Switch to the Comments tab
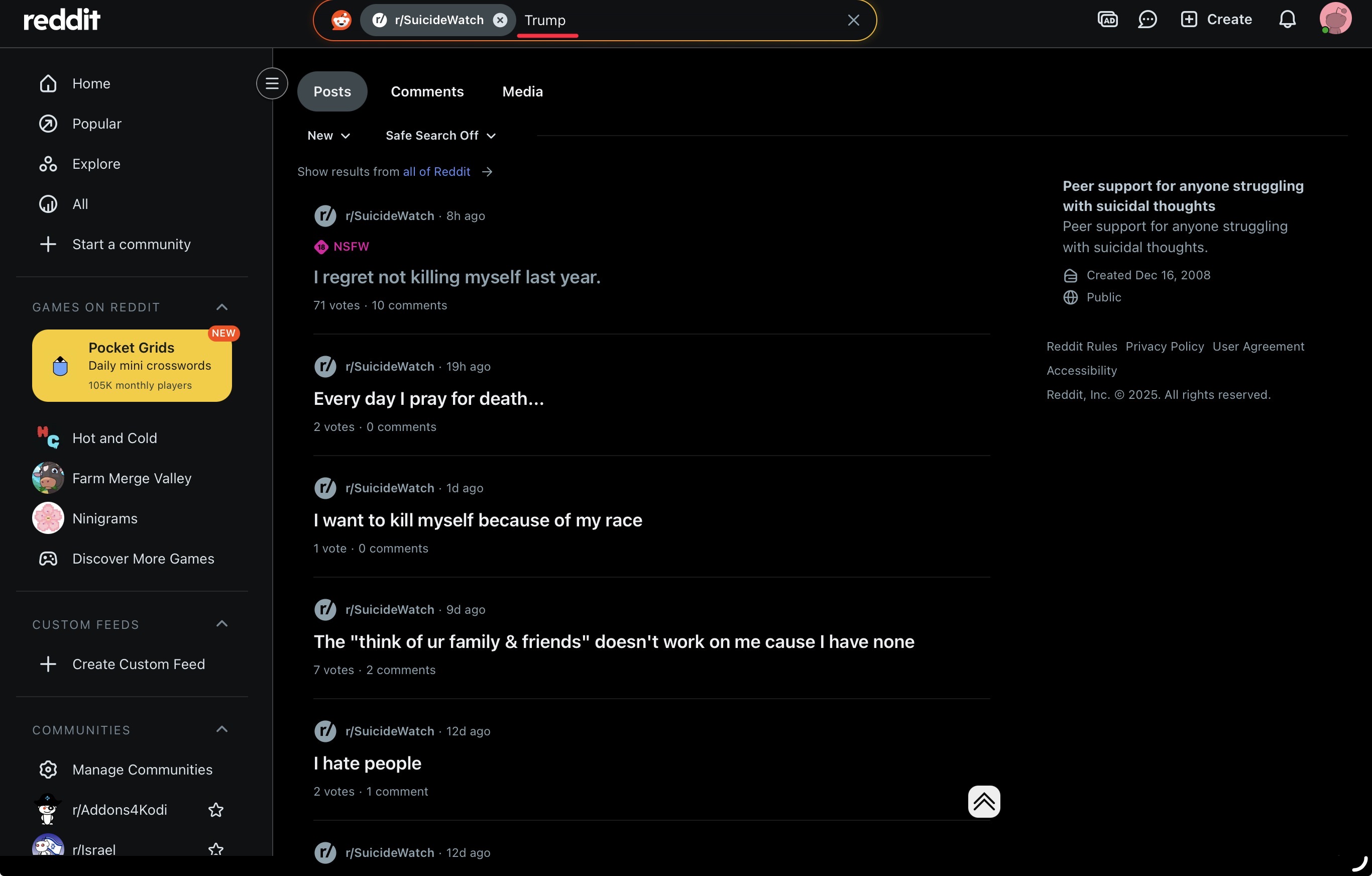Viewport: 1372px width, 876px height. click(427, 92)
